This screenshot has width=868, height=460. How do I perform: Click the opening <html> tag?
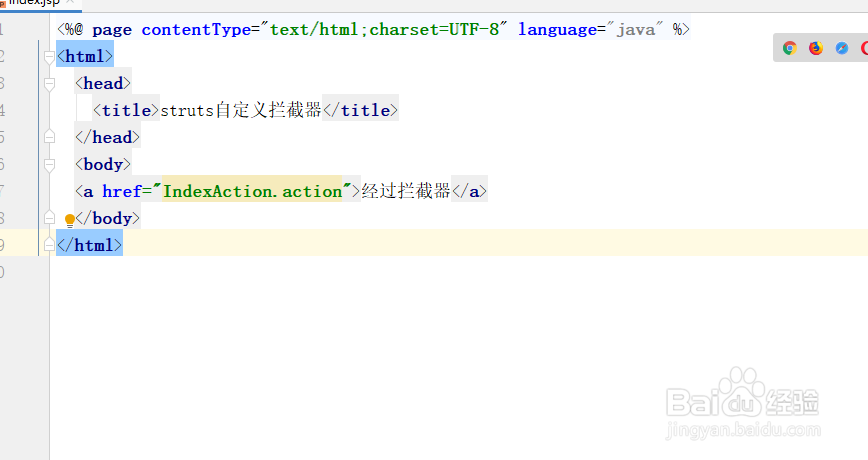click(85, 56)
